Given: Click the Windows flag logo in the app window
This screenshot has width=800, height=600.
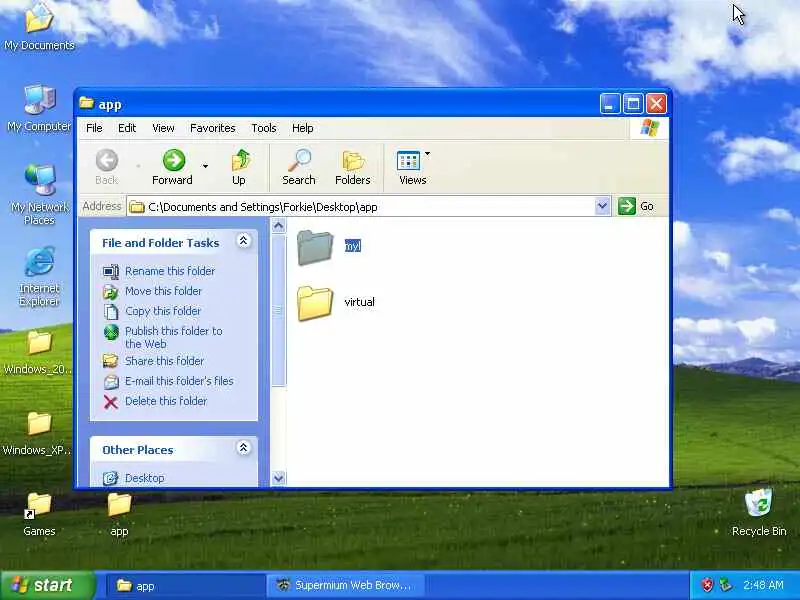Looking at the screenshot, I should (649, 128).
